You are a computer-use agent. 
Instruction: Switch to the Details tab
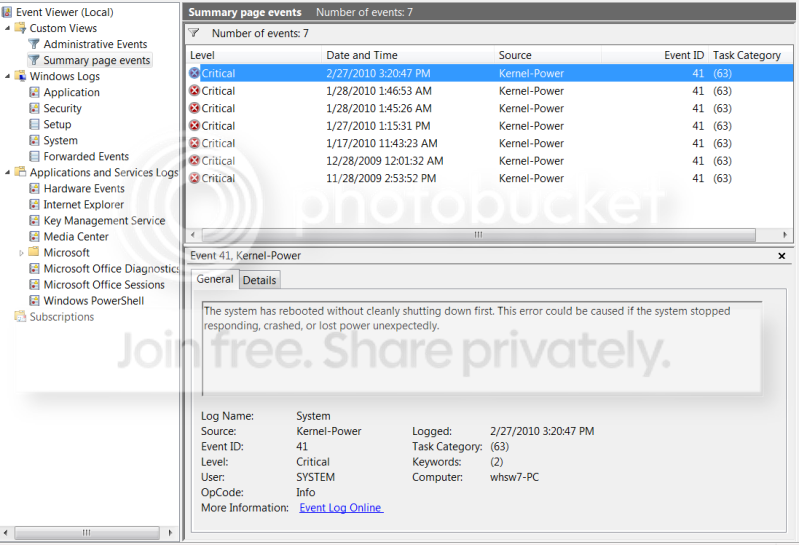coord(259,280)
